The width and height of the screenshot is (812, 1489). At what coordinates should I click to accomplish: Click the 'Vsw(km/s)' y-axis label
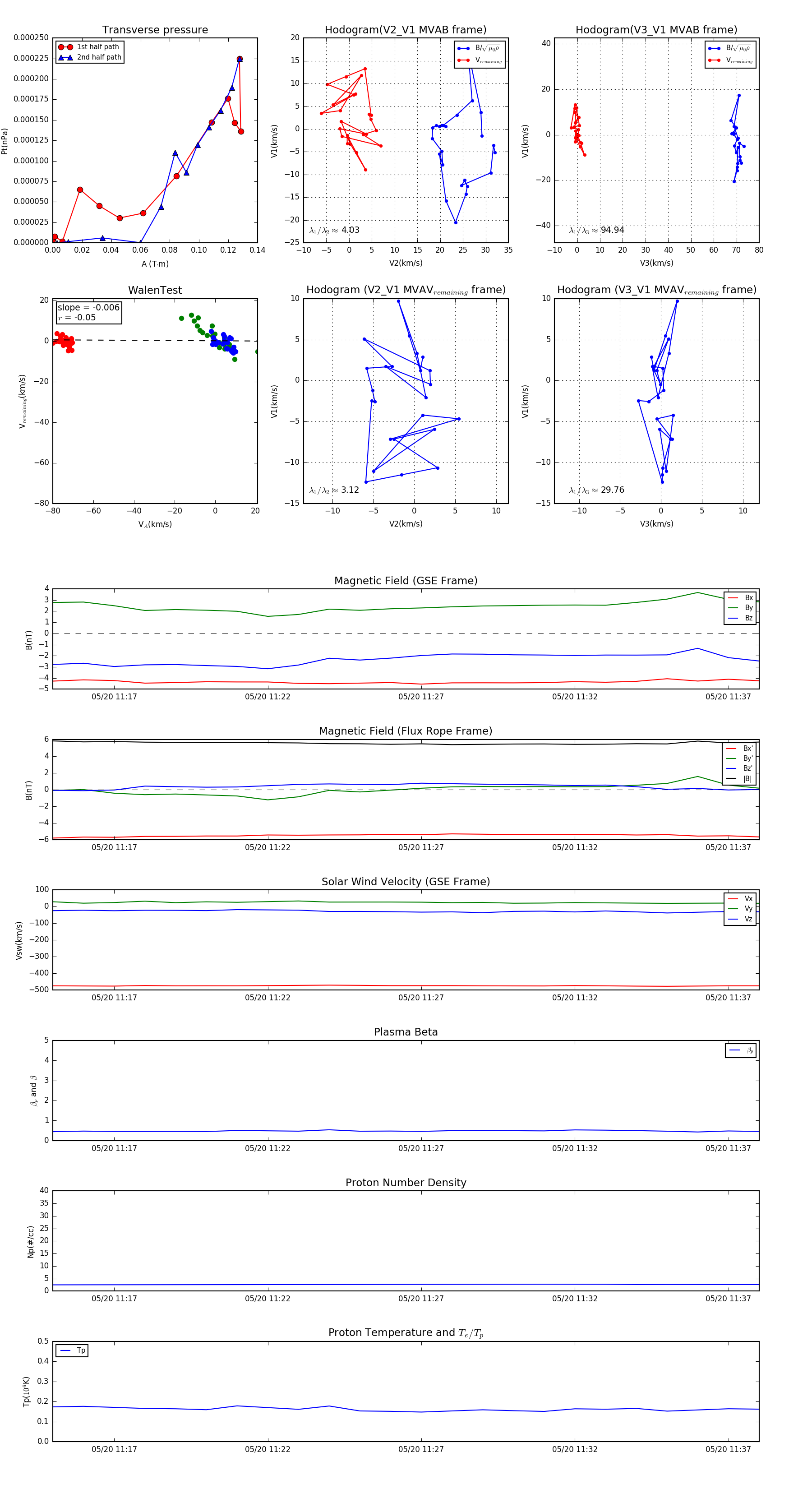[19, 940]
